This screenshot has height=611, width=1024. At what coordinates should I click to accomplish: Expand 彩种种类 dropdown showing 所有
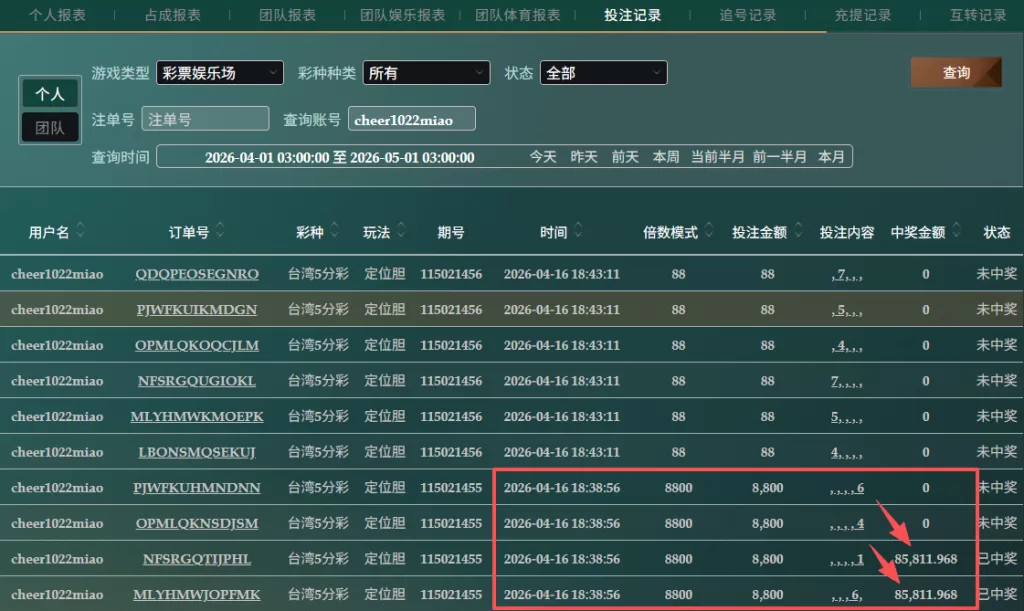426,73
